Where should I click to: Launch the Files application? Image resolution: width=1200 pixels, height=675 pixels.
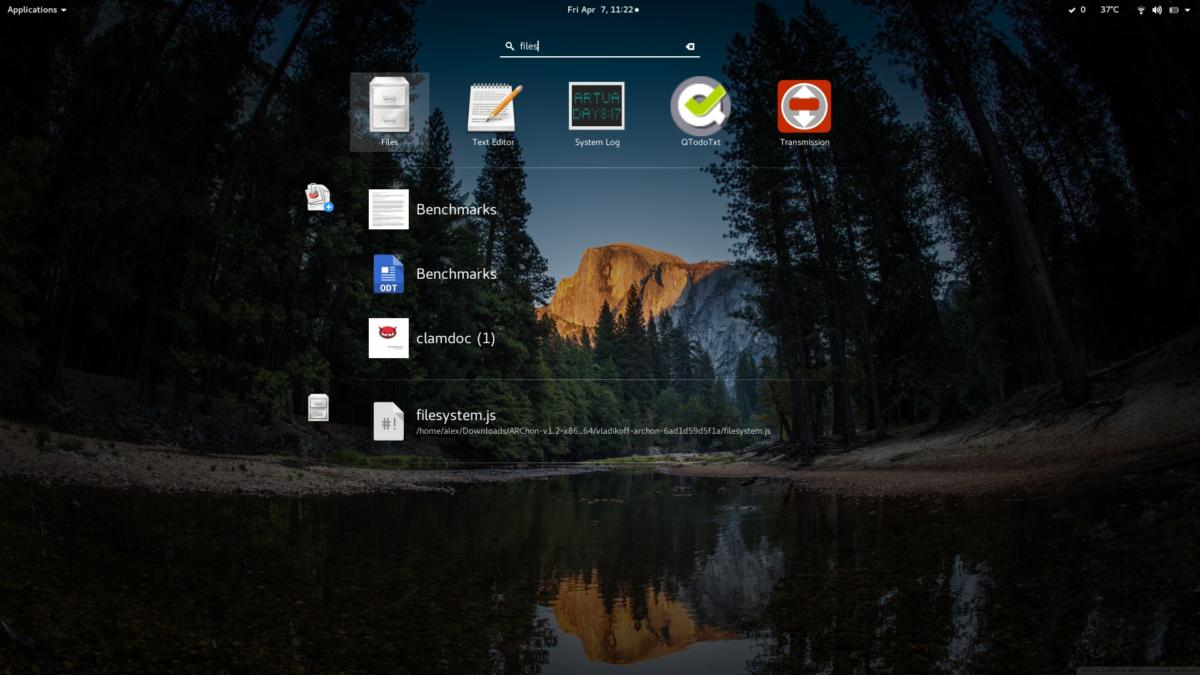point(389,112)
